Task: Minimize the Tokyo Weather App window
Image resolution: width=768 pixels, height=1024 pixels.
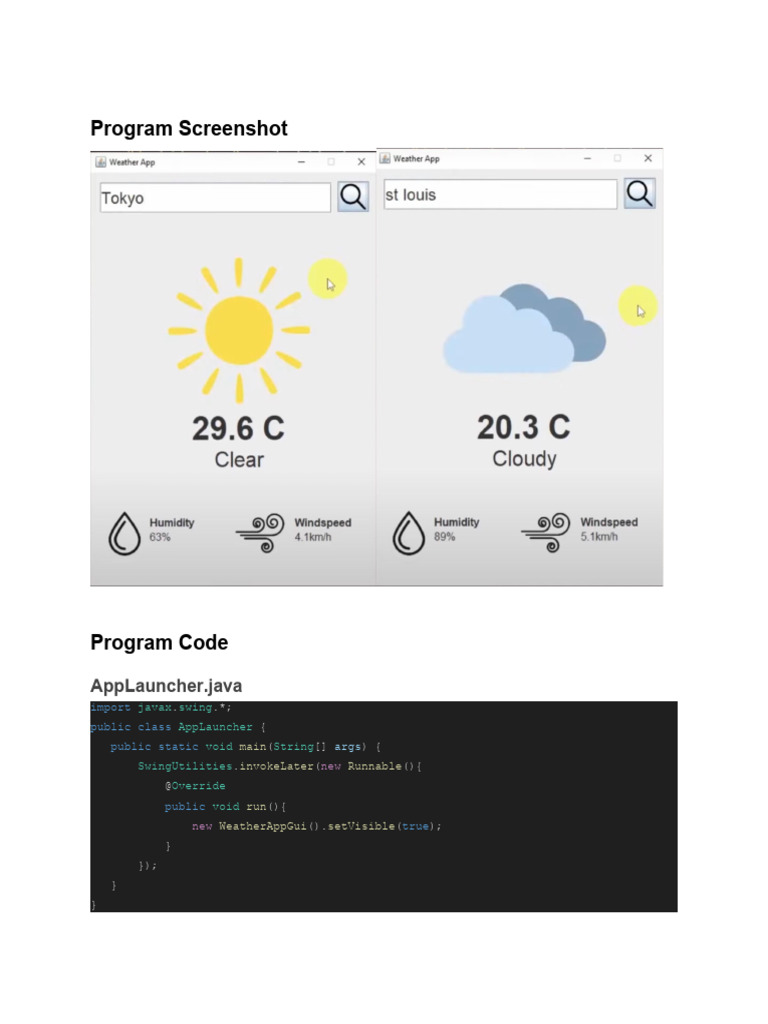Action: click(301, 162)
